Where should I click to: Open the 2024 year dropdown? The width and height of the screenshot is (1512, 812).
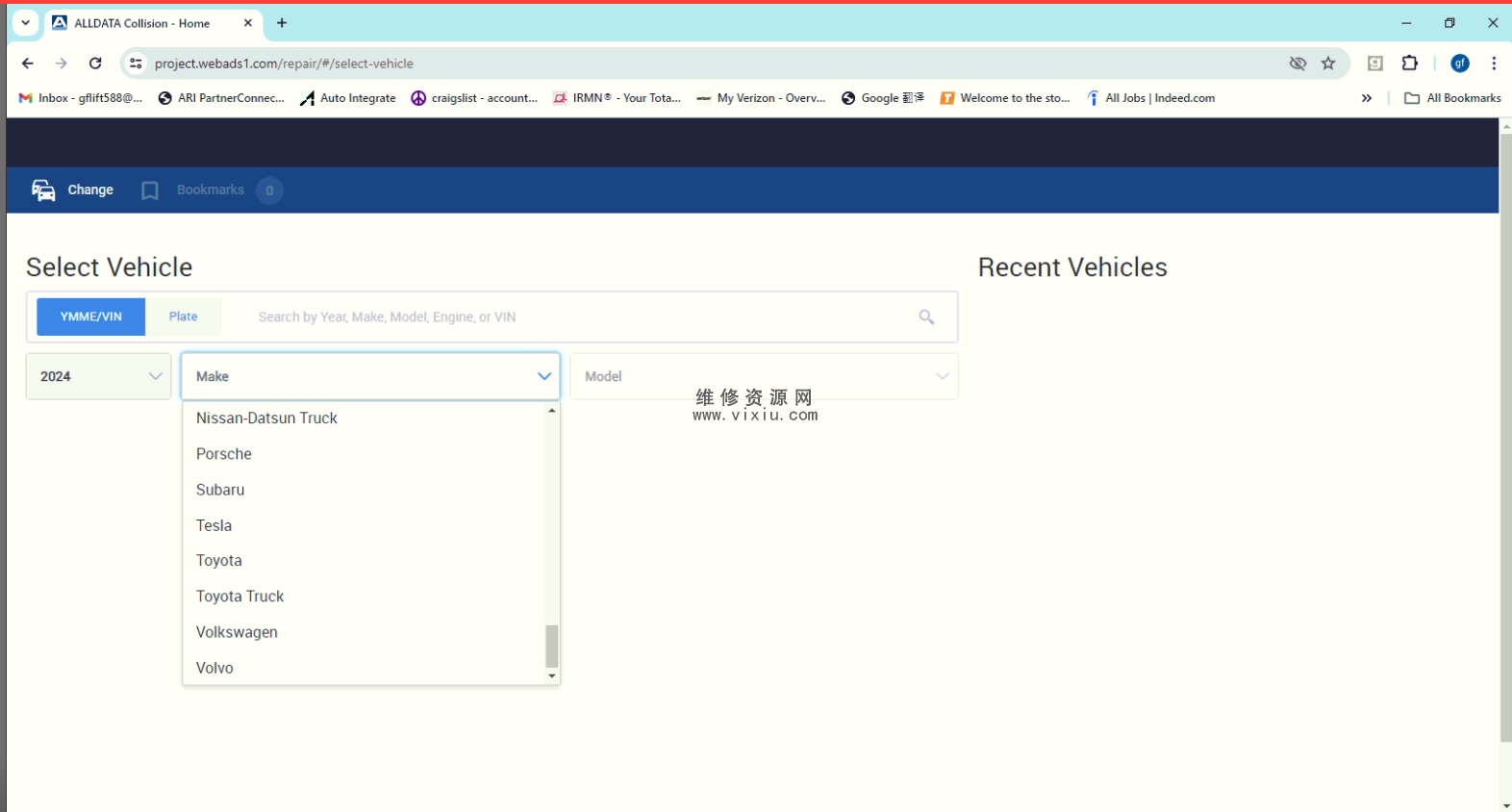[x=99, y=376]
